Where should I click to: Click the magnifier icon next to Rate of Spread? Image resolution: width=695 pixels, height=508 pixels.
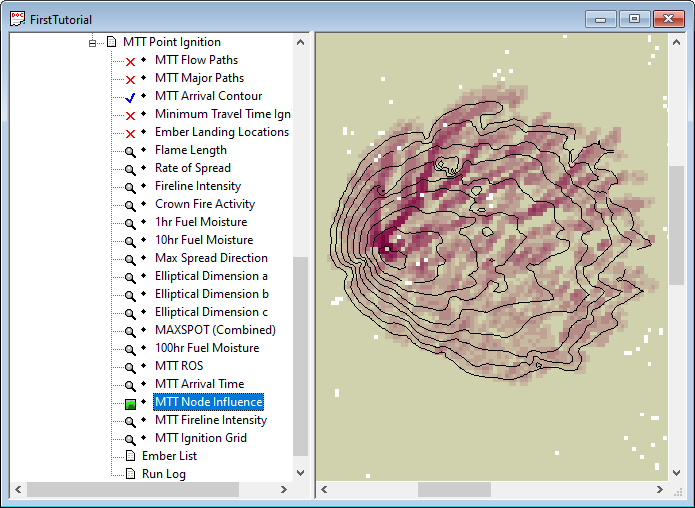tap(130, 169)
